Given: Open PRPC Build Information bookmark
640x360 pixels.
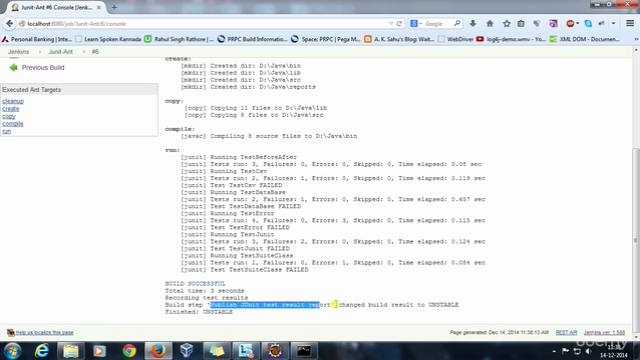Looking at the screenshot, I should coord(252,39).
